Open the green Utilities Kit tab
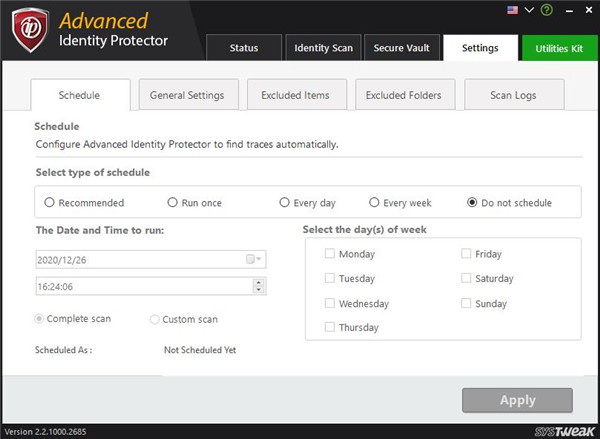Image resolution: width=600 pixels, height=439 pixels. [x=559, y=48]
